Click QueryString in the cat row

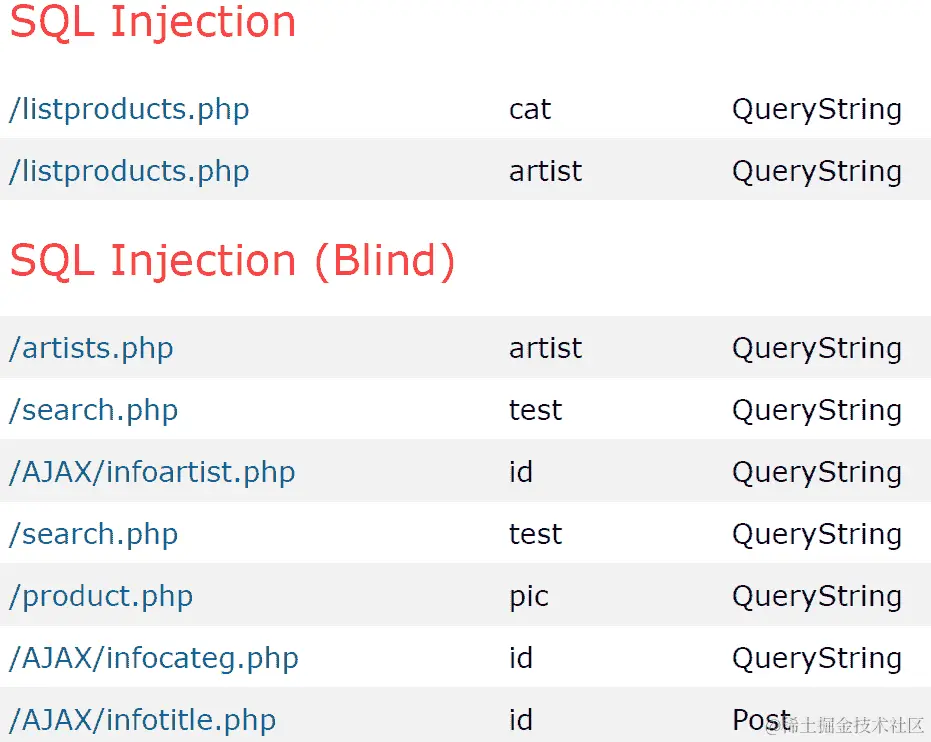pos(817,109)
